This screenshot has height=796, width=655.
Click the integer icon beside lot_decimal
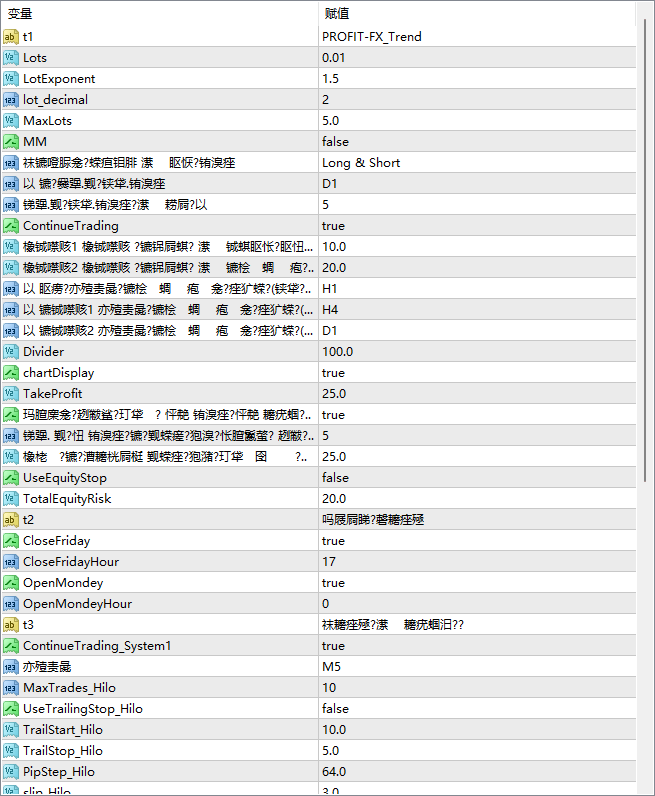pyautogui.click(x=11, y=100)
